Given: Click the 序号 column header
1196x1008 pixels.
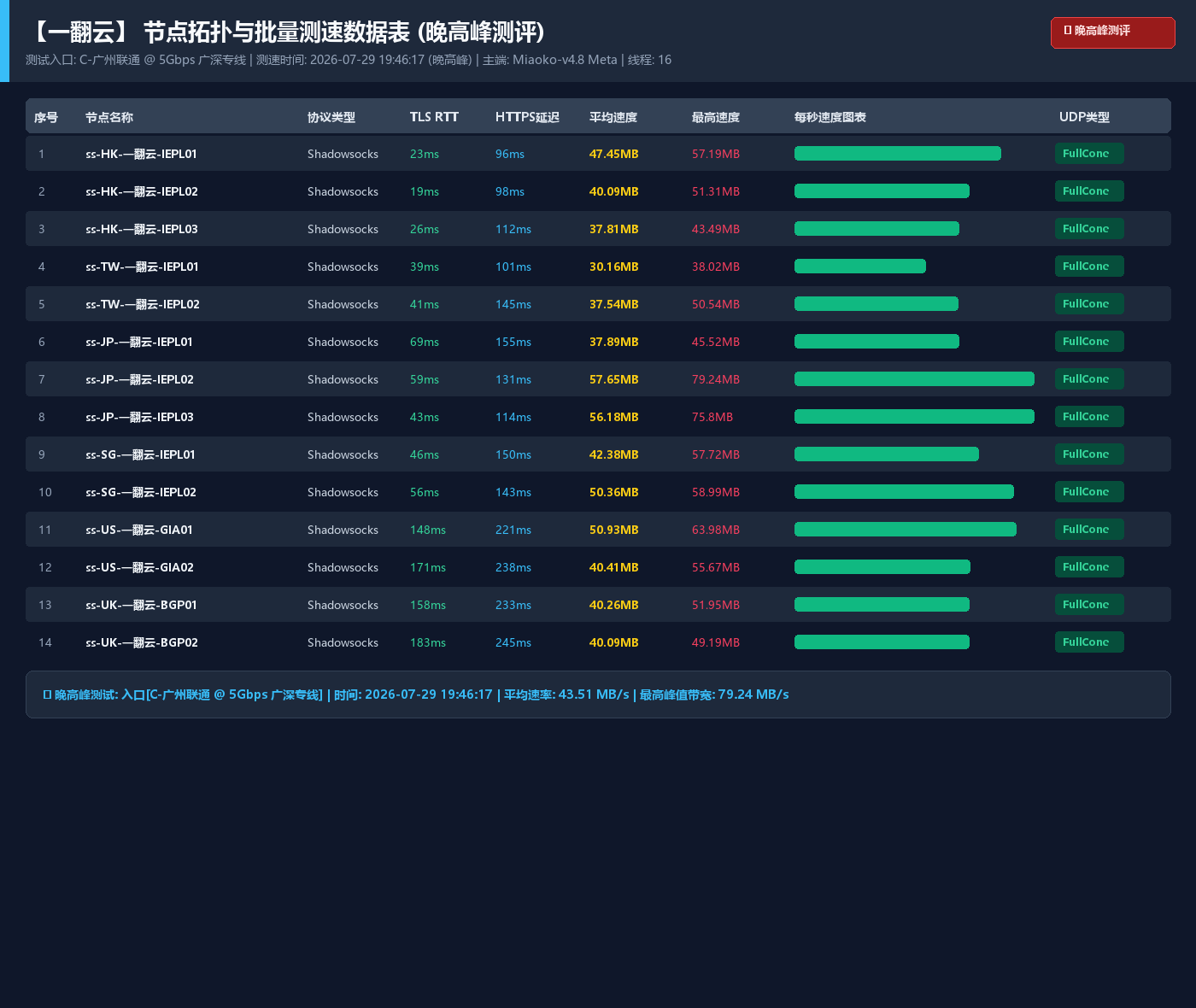Looking at the screenshot, I should click(46, 117).
